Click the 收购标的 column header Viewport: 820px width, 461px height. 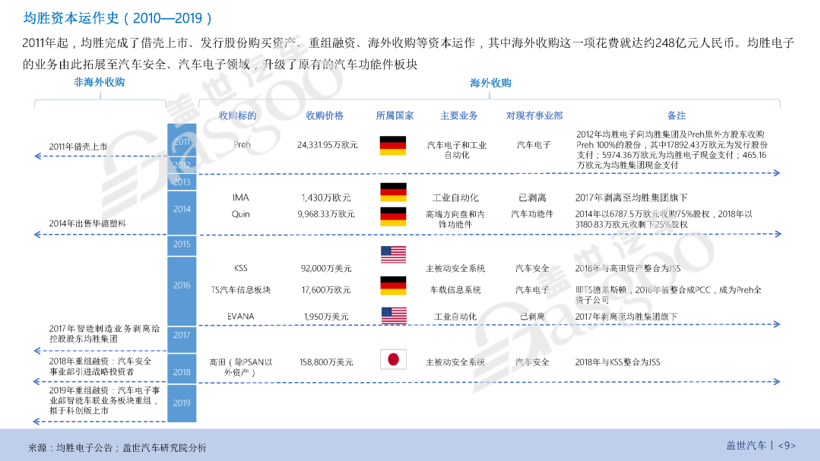(x=237, y=116)
